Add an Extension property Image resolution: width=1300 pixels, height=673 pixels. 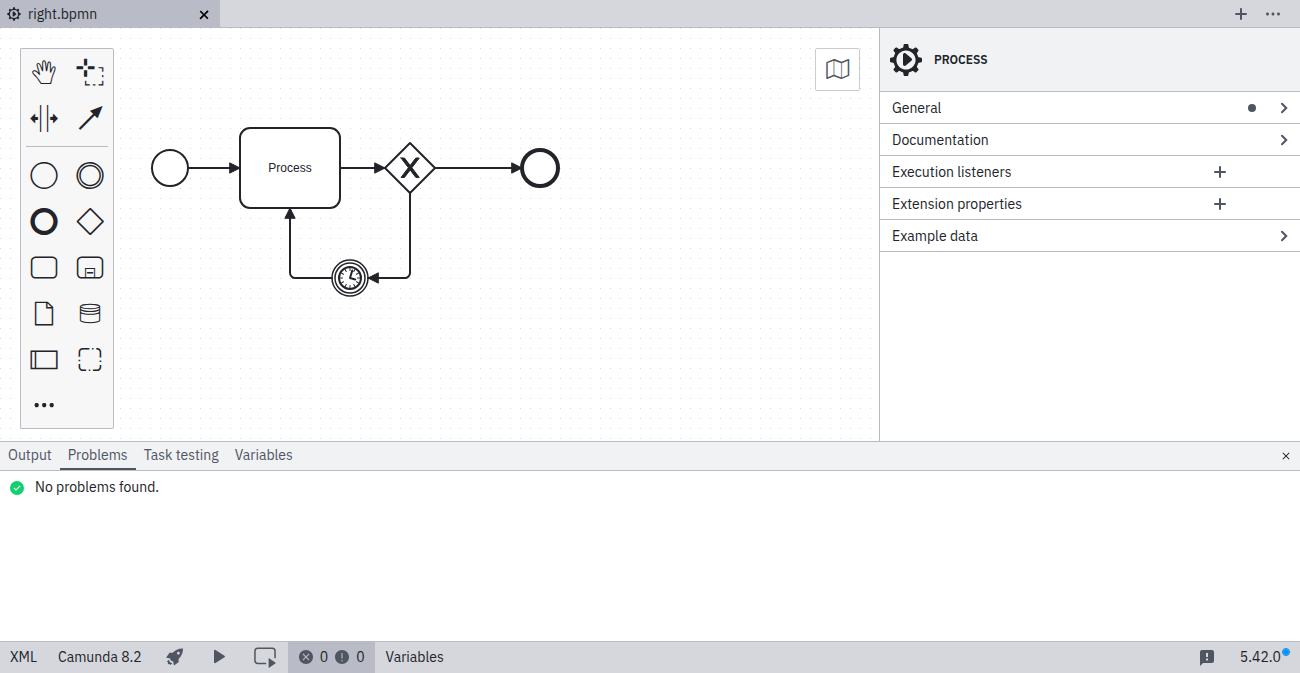1220,203
